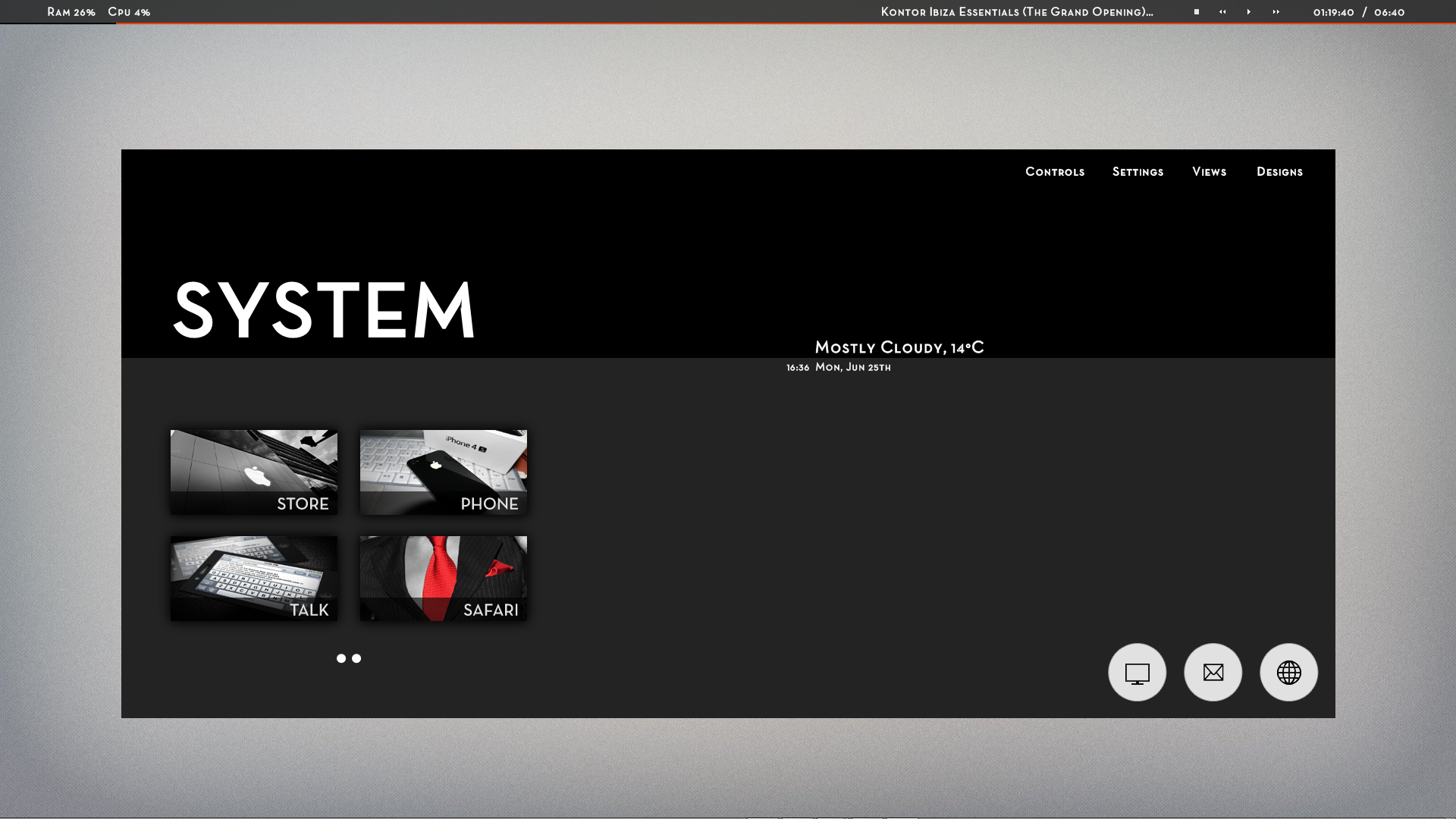Click the Kontor Ibiza Essentials track title
Screen dimensions: 1456x819
(x=1017, y=12)
